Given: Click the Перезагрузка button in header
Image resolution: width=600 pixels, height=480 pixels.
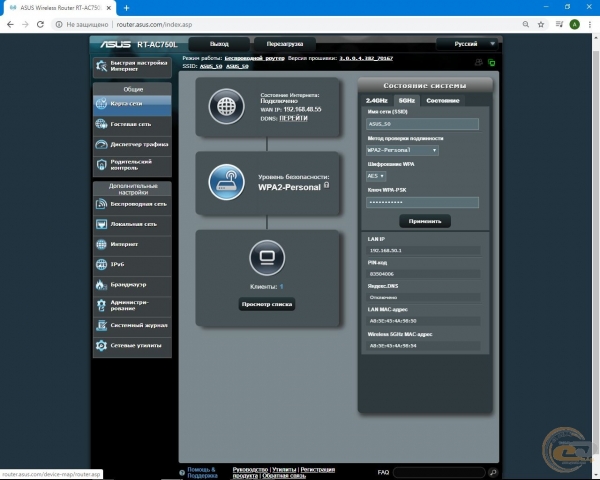Looking at the screenshot, I should (284, 44).
